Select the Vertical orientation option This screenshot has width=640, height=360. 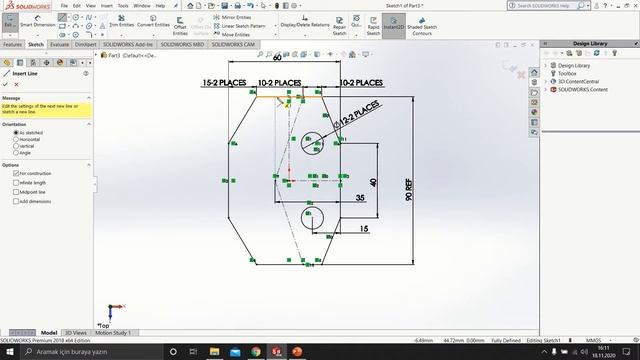[x=16, y=146]
